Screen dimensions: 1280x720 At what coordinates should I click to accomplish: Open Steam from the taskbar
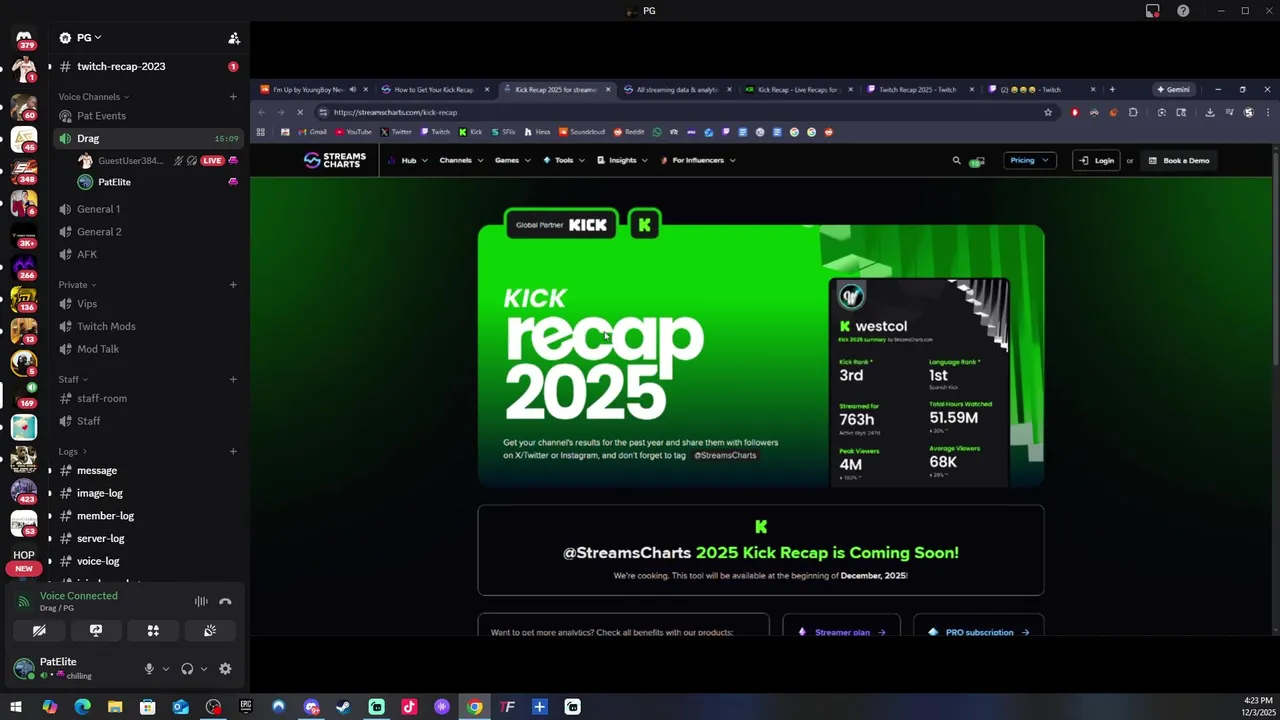click(x=343, y=707)
